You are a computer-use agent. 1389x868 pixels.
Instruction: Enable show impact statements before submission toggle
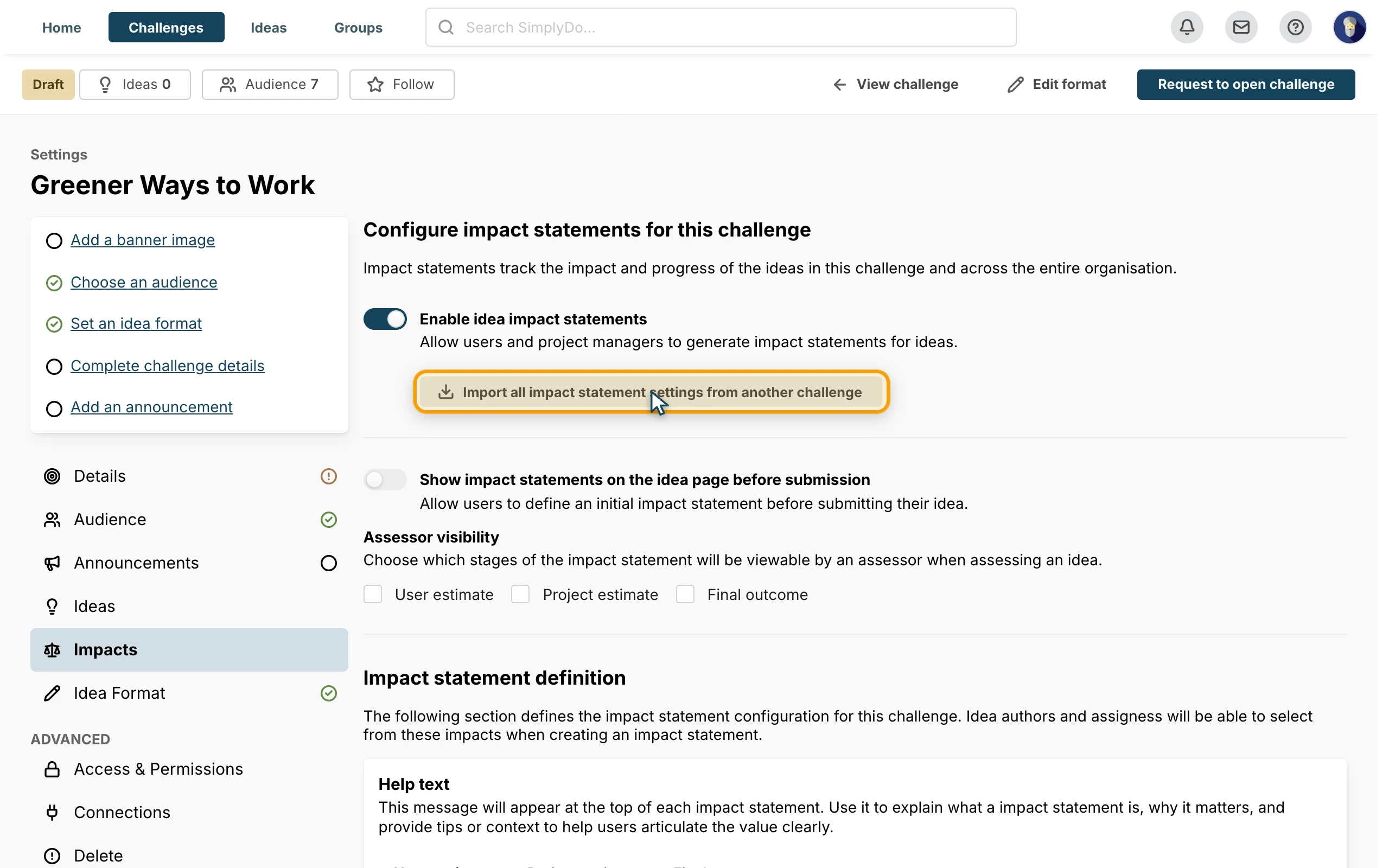[x=385, y=480]
